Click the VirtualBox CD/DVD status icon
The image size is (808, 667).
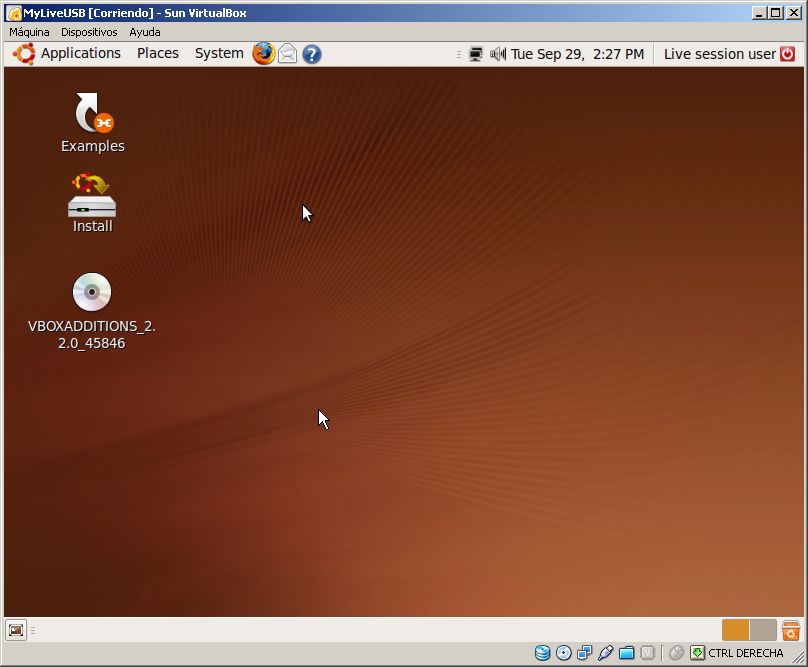[564, 653]
